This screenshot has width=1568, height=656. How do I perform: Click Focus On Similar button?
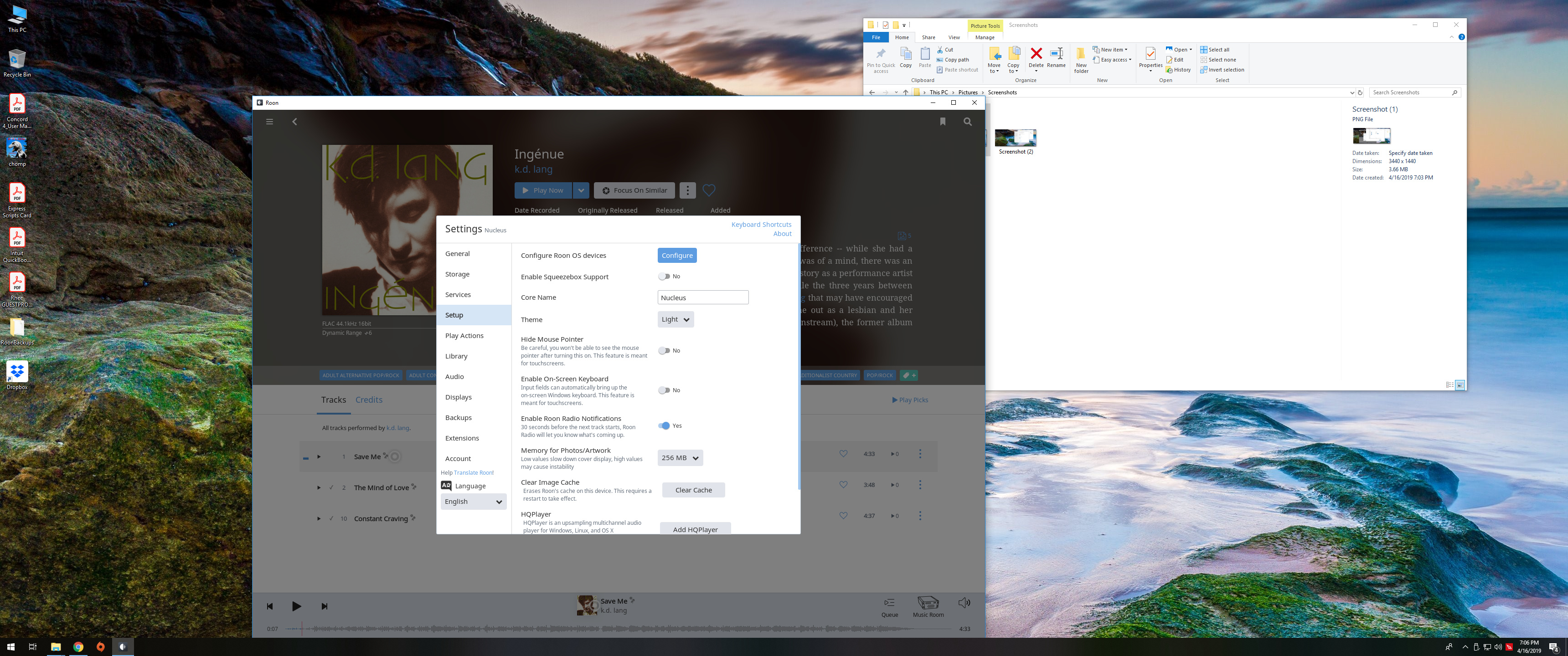click(634, 190)
